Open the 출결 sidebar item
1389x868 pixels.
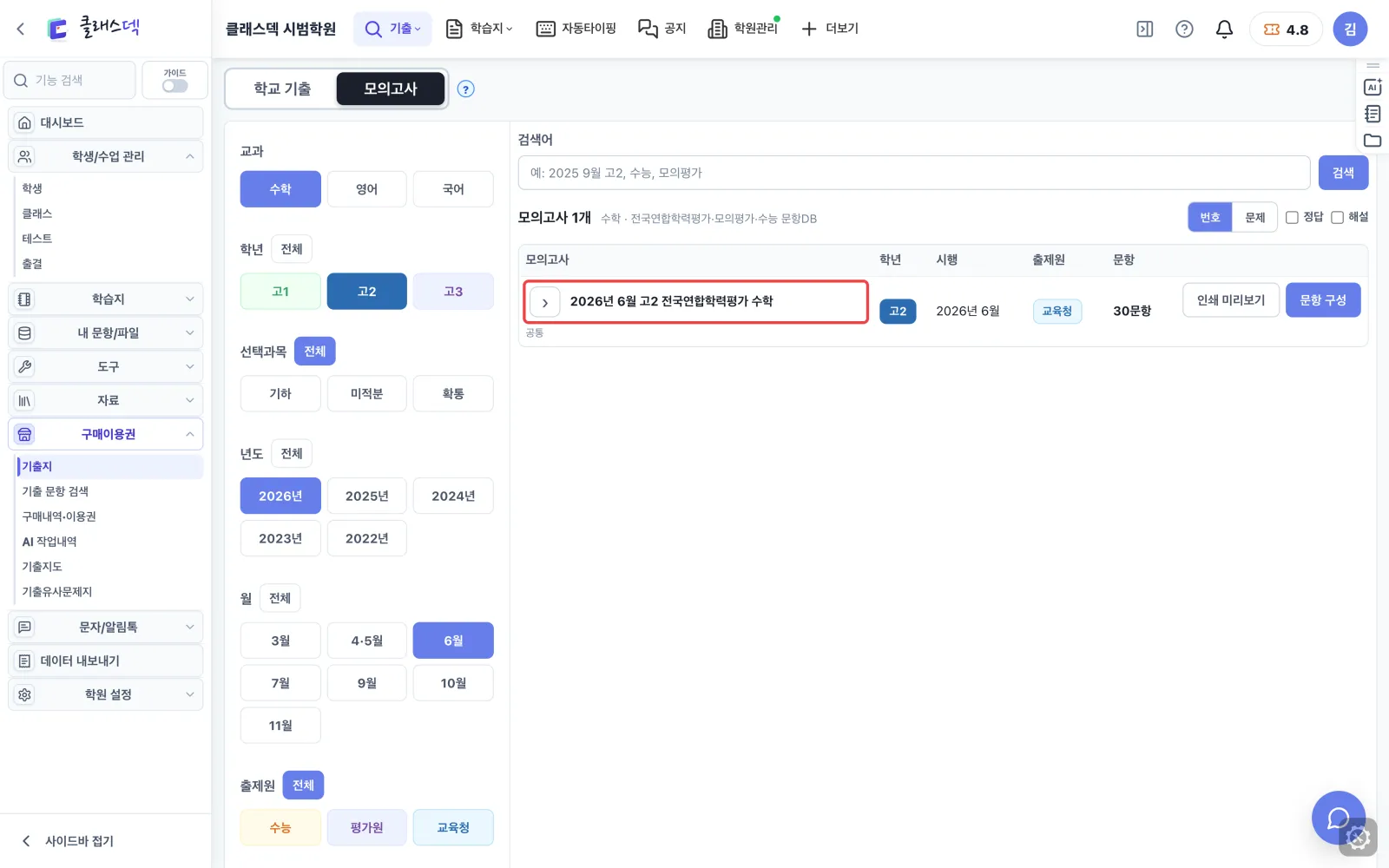click(32, 264)
